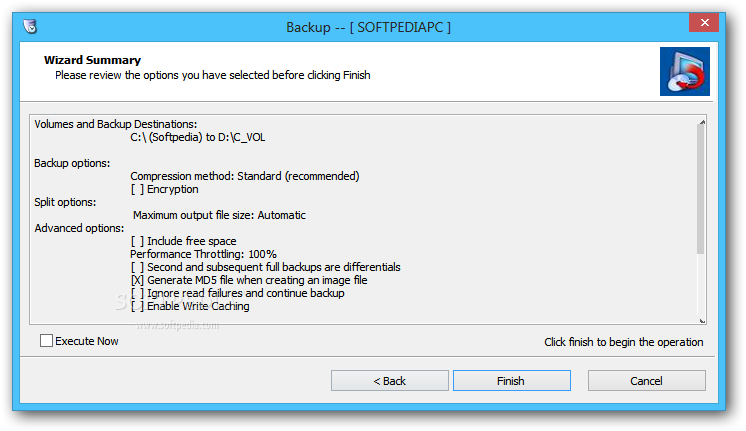Click the Maximum output file size: Automatic line
The width and height of the screenshot is (746, 431).
pos(219,215)
